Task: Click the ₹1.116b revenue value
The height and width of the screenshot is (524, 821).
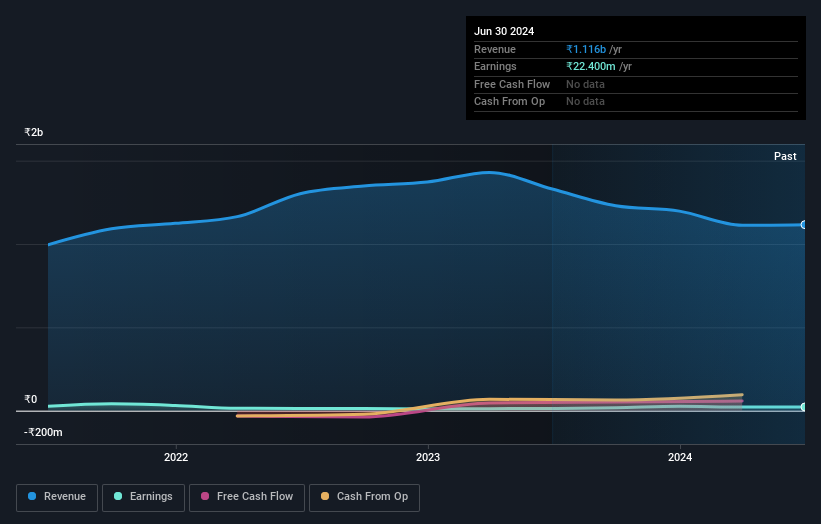Action: click(x=586, y=49)
